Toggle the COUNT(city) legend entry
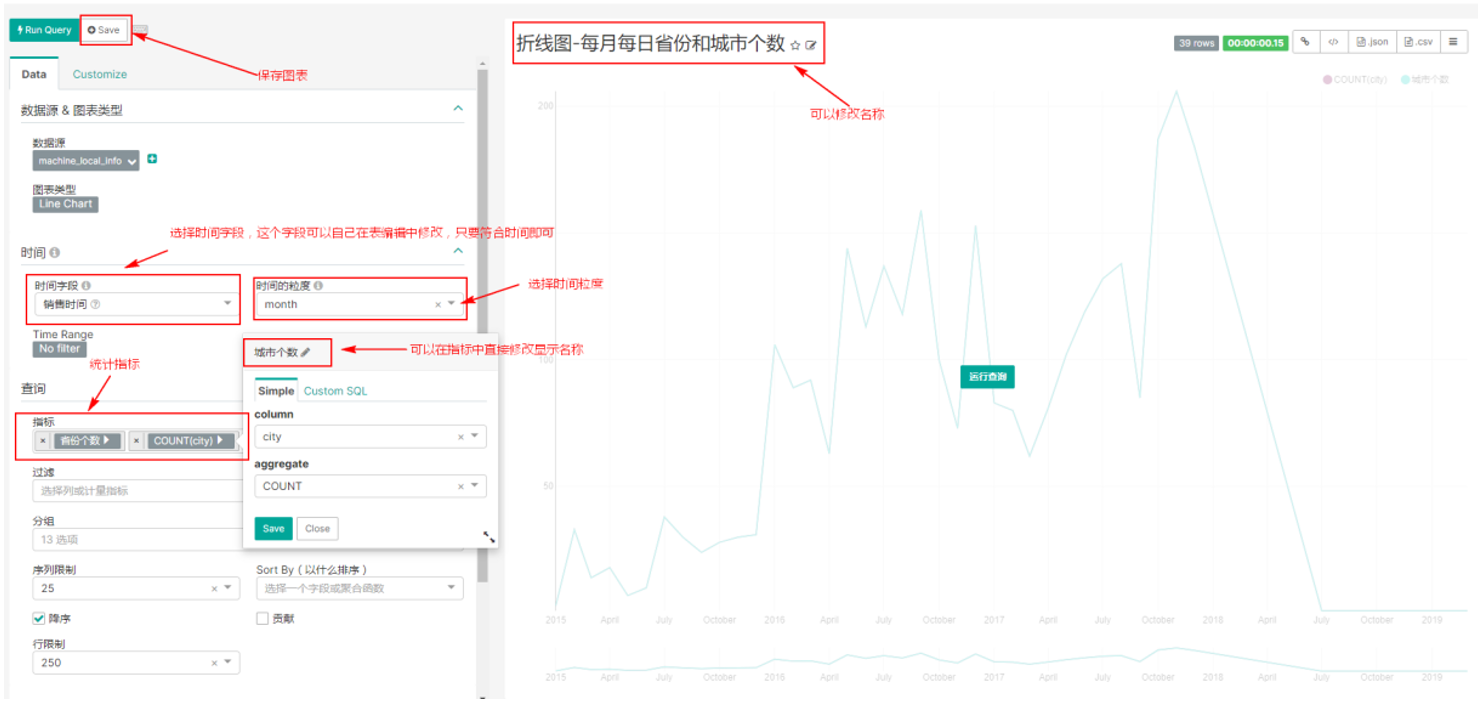The image size is (1478, 703). pyautogui.click(x=1355, y=79)
